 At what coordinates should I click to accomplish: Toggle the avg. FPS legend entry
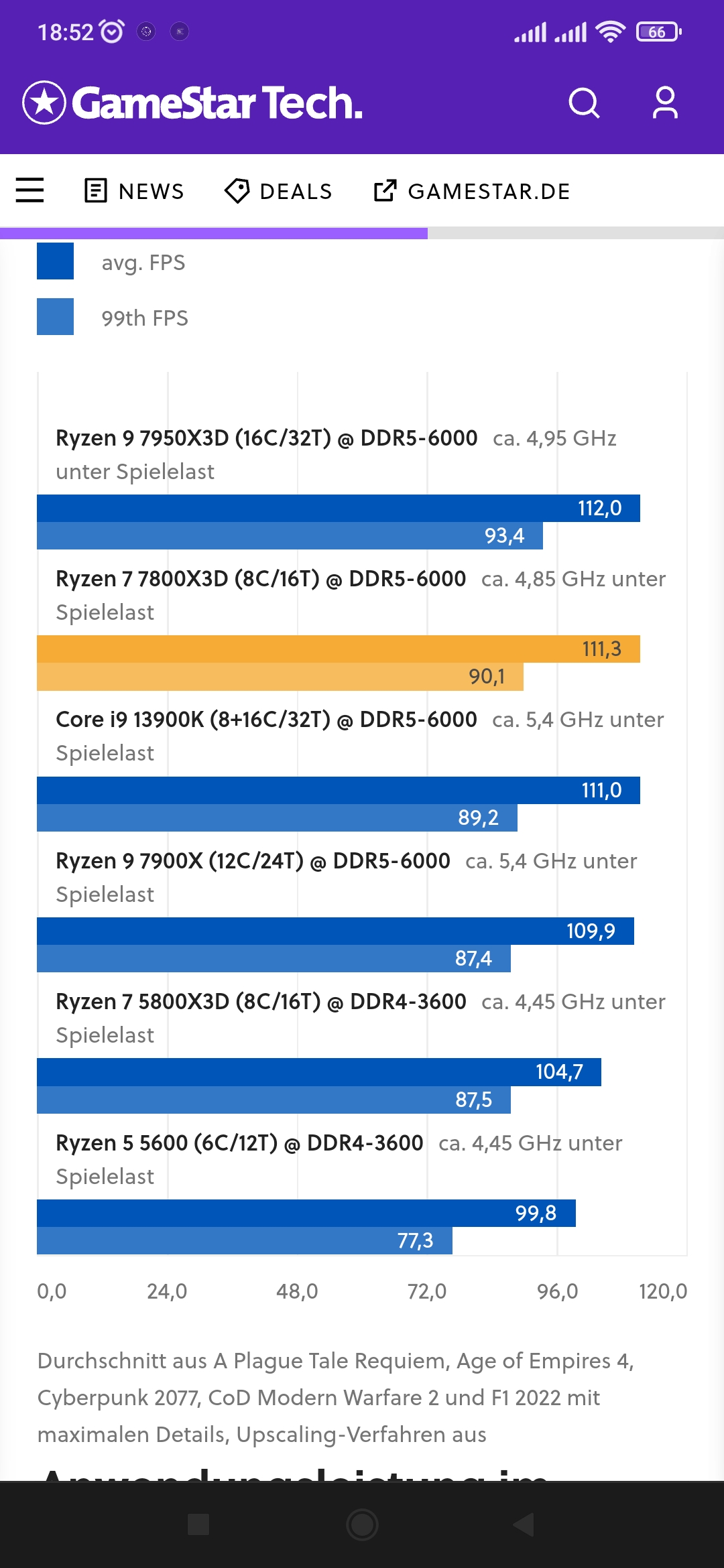(111, 261)
